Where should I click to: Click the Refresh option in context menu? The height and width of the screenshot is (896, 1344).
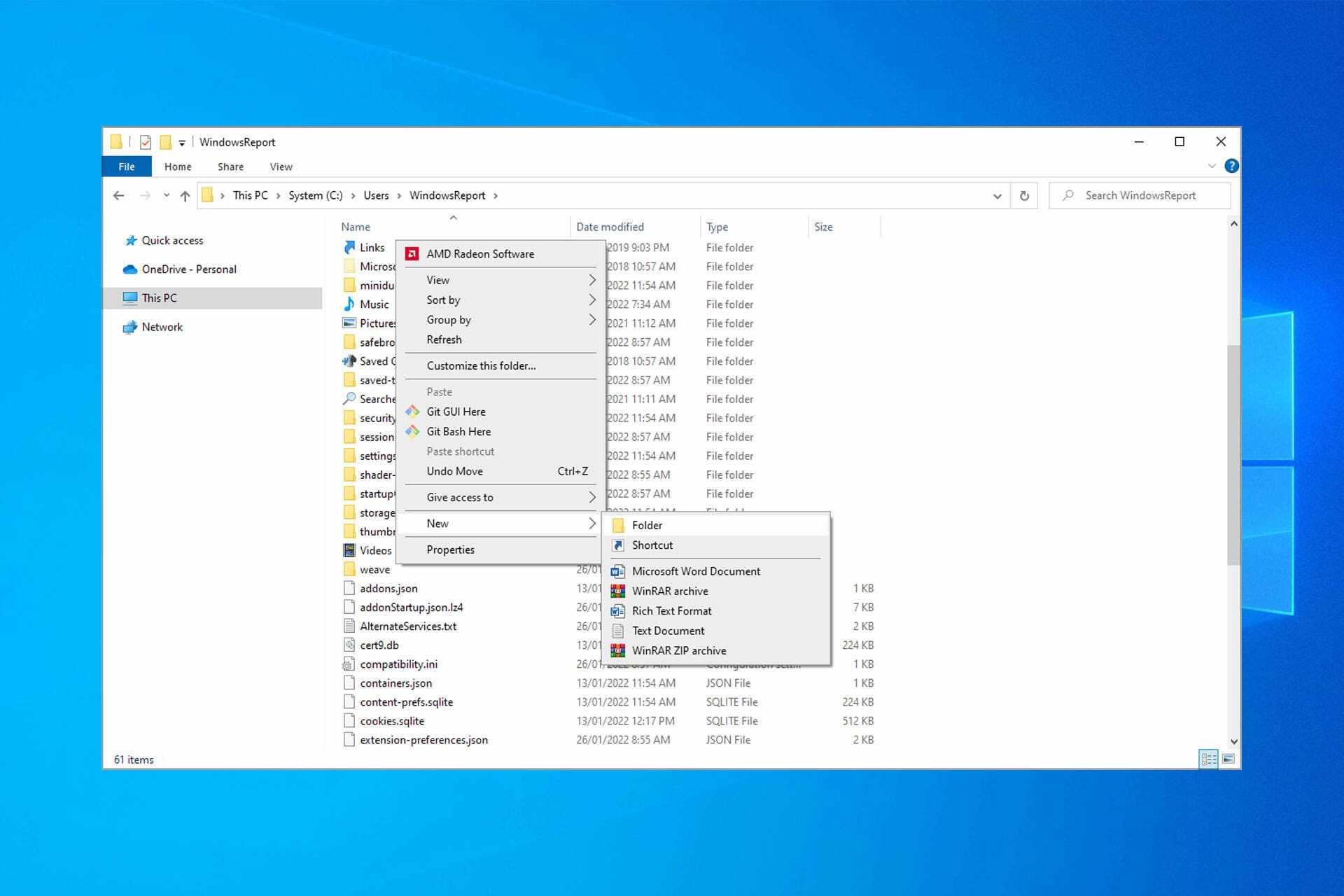(444, 339)
